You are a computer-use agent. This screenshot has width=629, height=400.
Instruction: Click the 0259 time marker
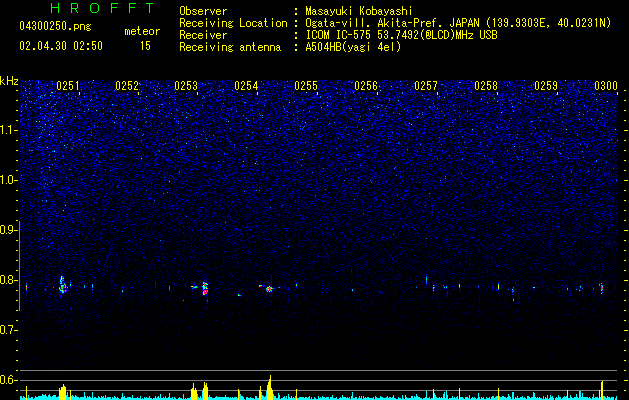tap(546, 86)
